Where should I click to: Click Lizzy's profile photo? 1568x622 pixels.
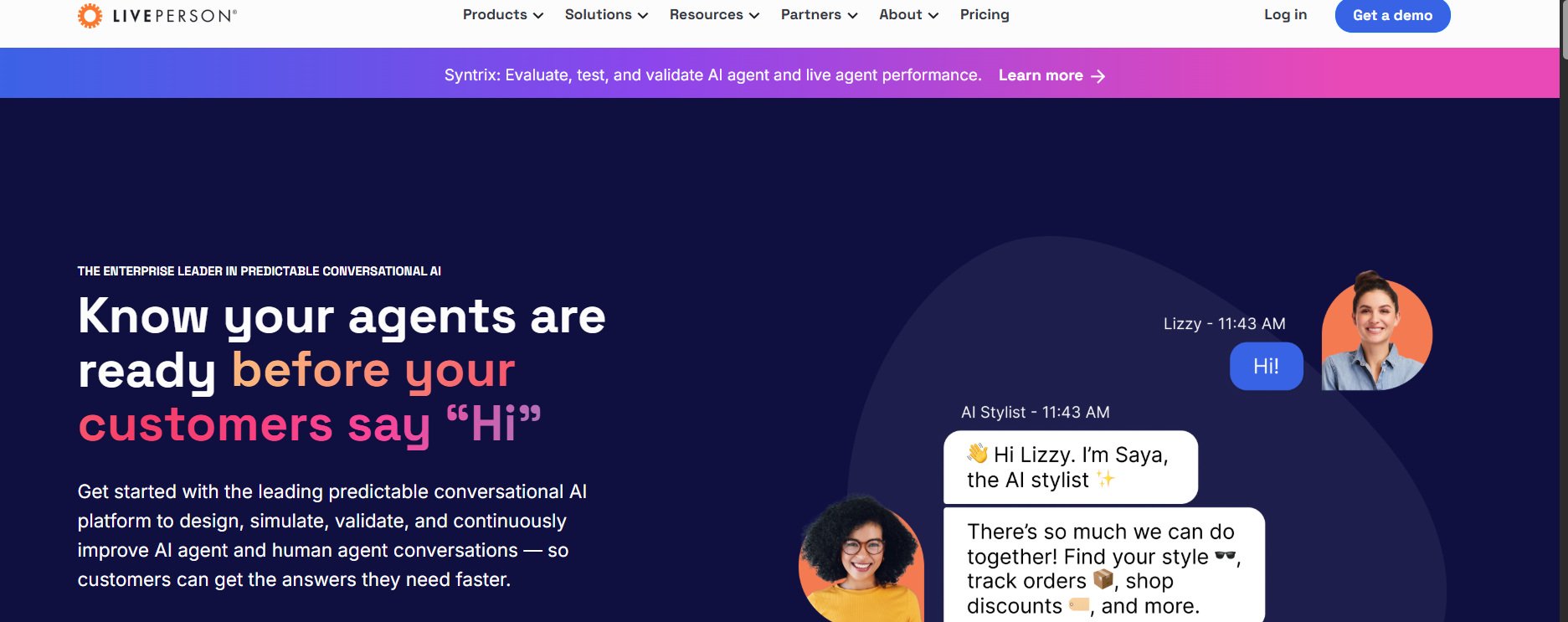coord(1376,331)
